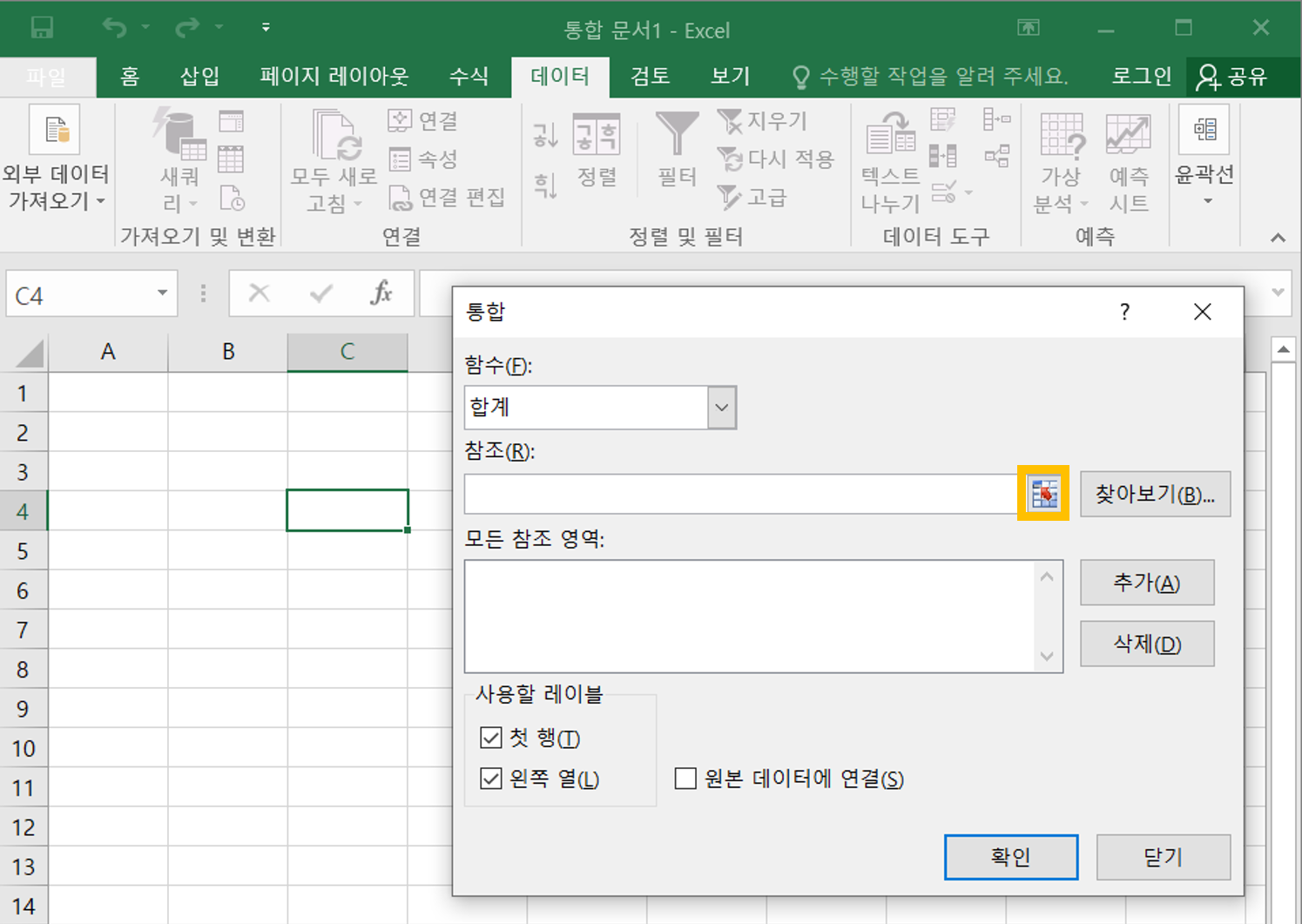Click the range selector icon in 참조 field
Image resolution: width=1302 pixels, height=924 pixels.
click(x=1043, y=494)
